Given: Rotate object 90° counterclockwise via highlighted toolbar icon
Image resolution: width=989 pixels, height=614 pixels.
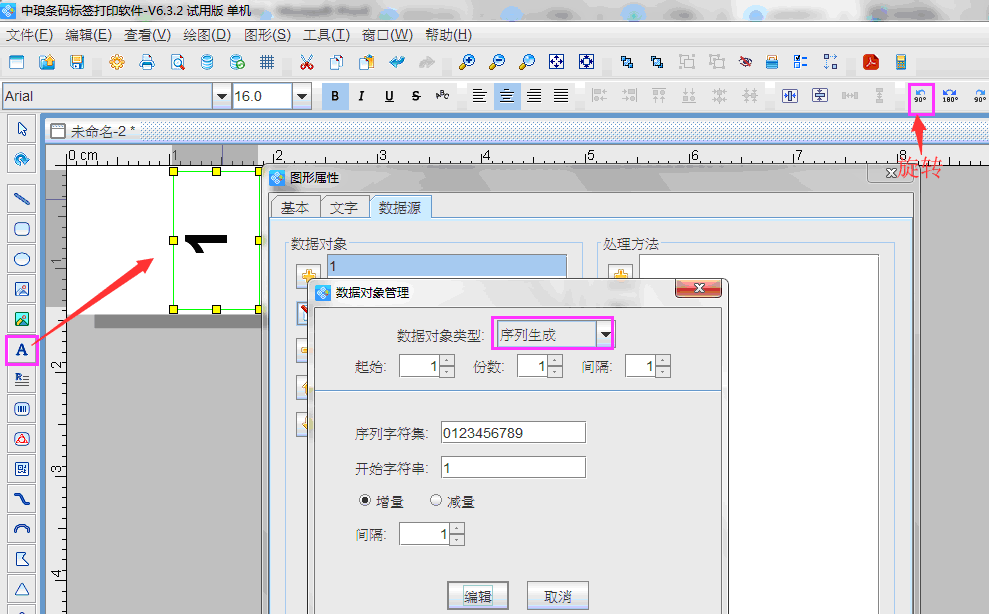Looking at the screenshot, I should click(920, 95).
